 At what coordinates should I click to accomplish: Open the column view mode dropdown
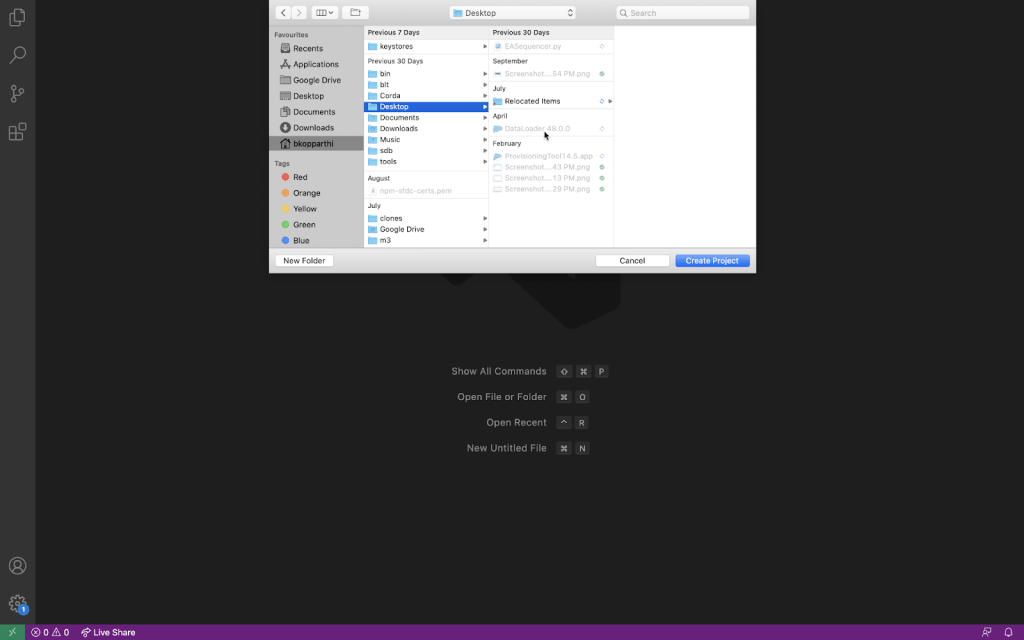coord(324,13)
